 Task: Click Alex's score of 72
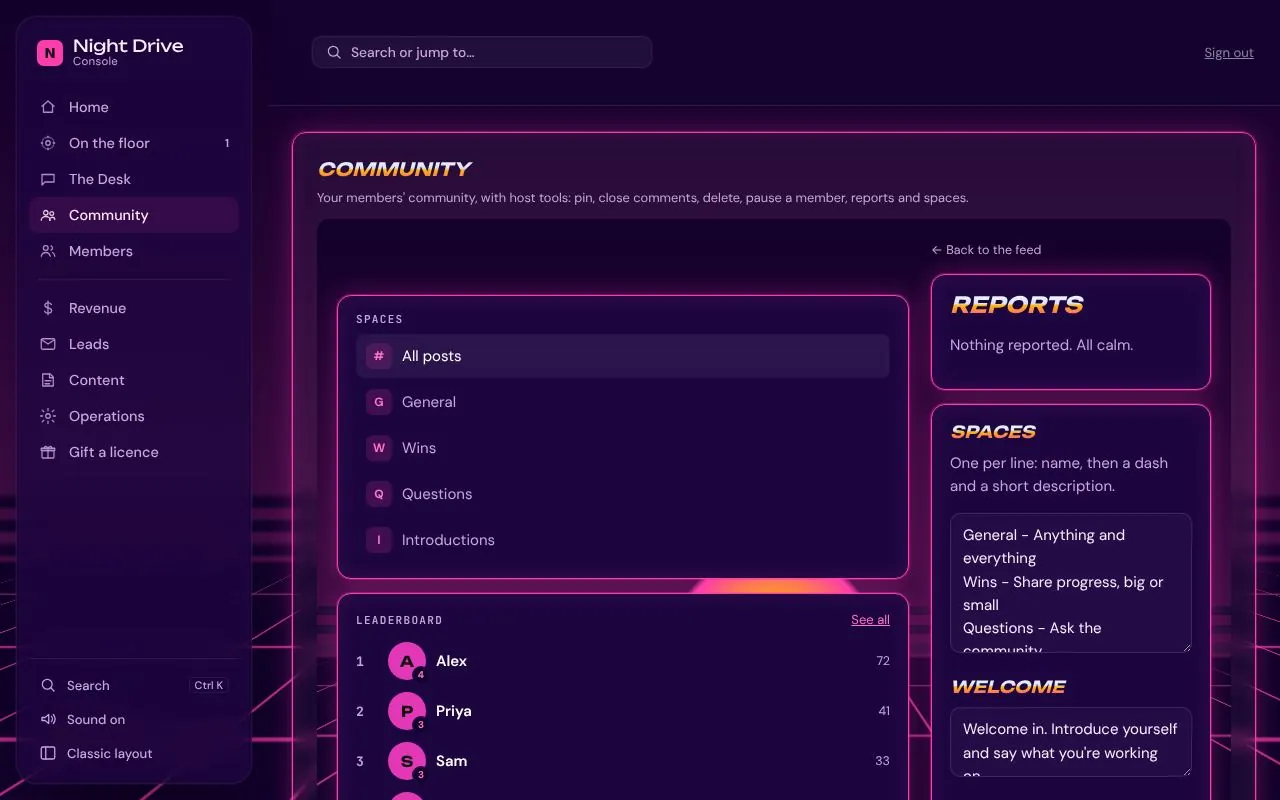[883, 661]
